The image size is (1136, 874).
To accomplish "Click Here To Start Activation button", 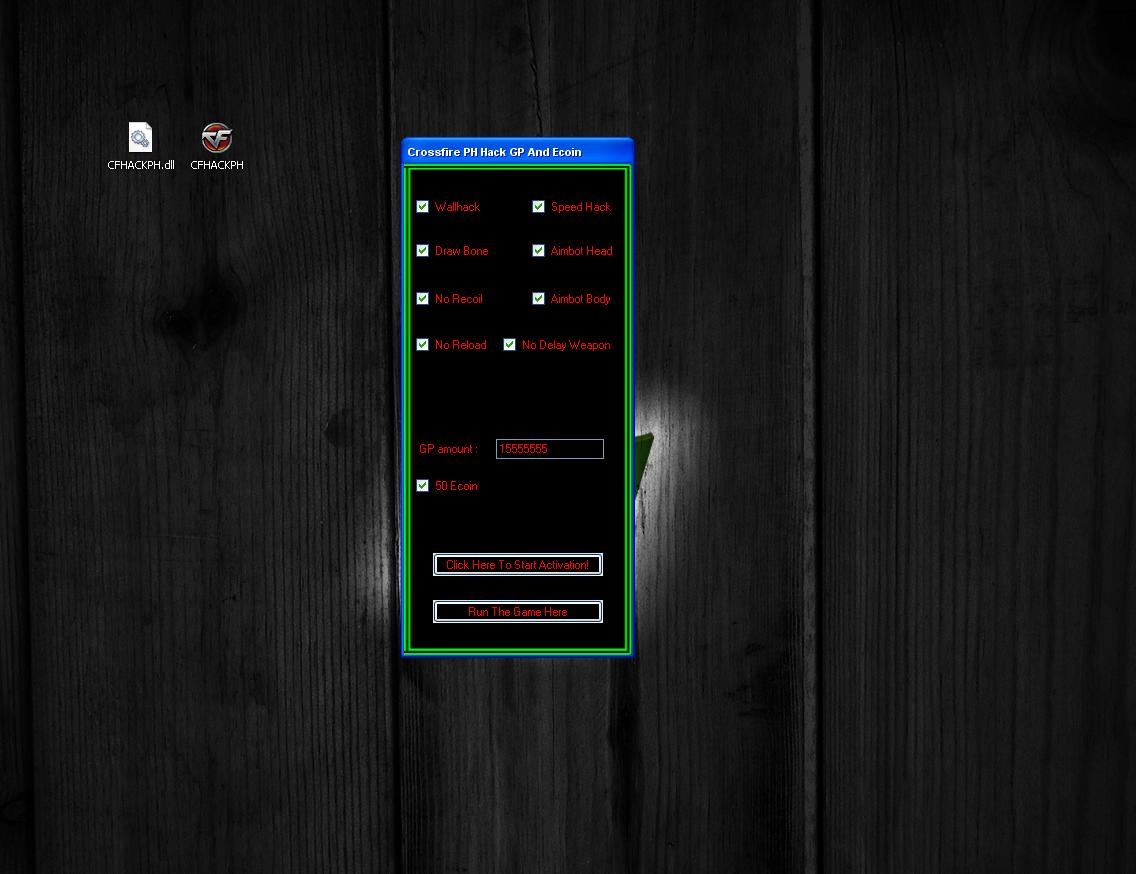I will pos(517,565).
